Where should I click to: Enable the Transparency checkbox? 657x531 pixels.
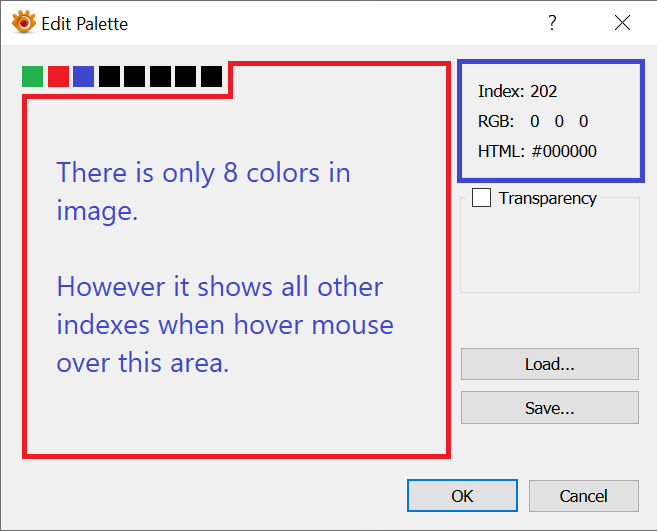(x=482, y=198)
